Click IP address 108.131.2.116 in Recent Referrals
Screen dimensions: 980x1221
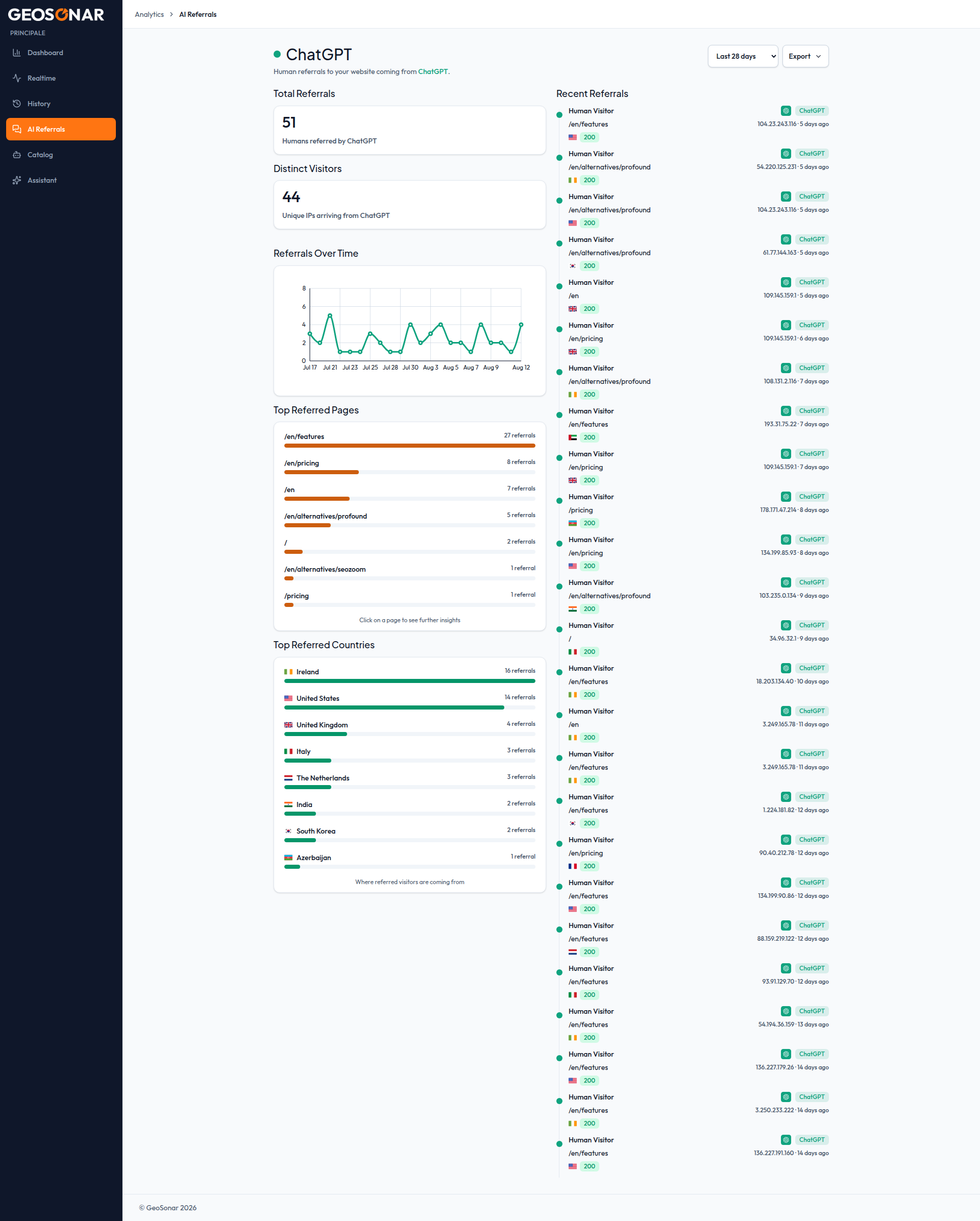click(x=780, y=381)
